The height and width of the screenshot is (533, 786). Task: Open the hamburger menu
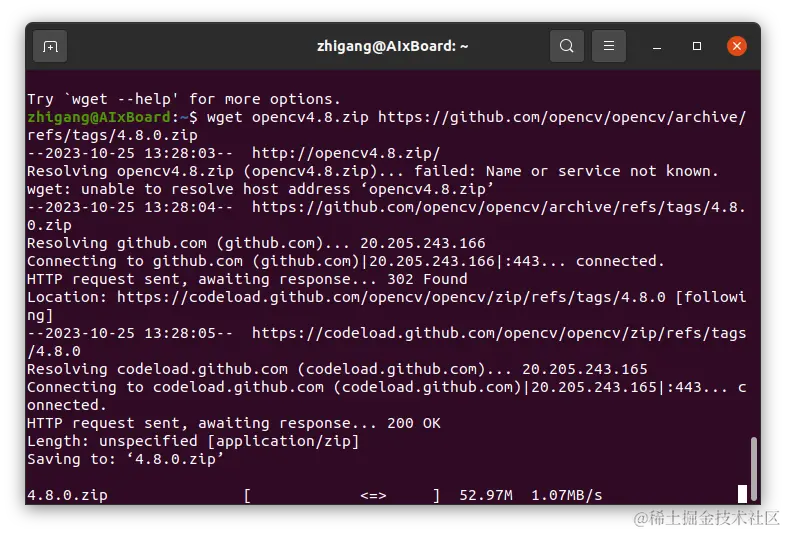click(609, 46)
